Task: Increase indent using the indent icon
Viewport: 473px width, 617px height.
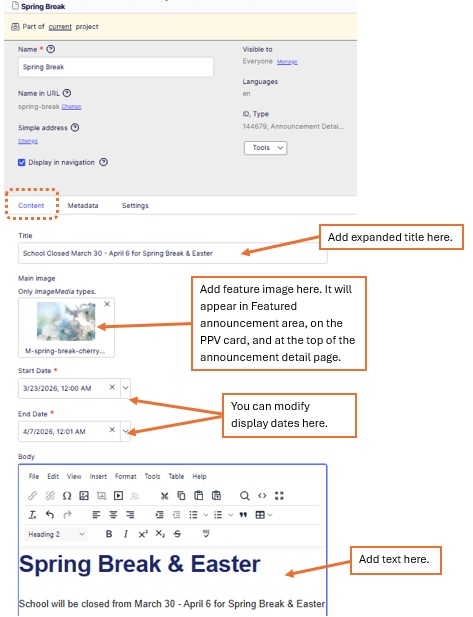Action: (159, 515)
